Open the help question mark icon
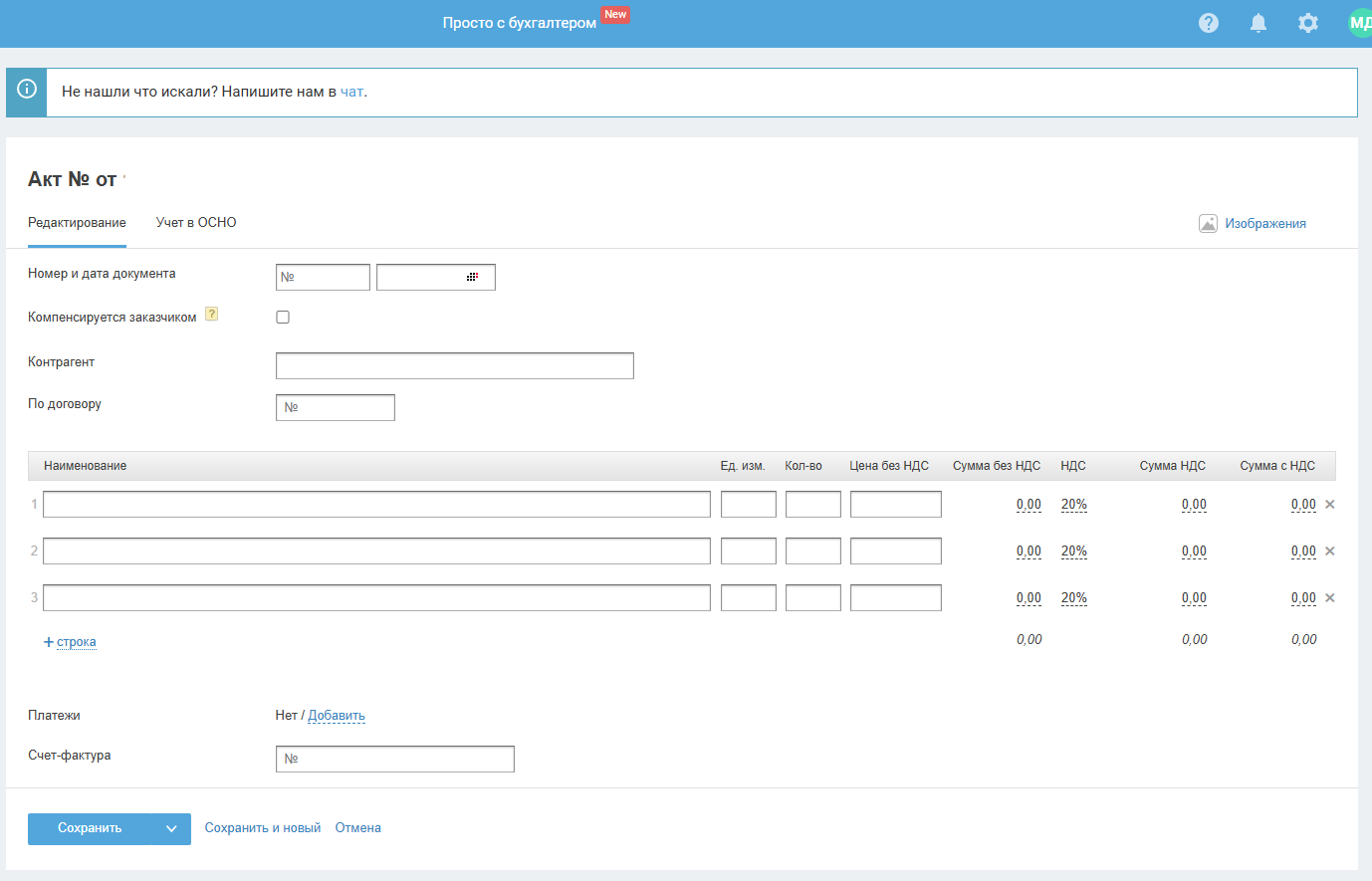The width and height of the screenshot is (1372, 881). click(1209, 23)
